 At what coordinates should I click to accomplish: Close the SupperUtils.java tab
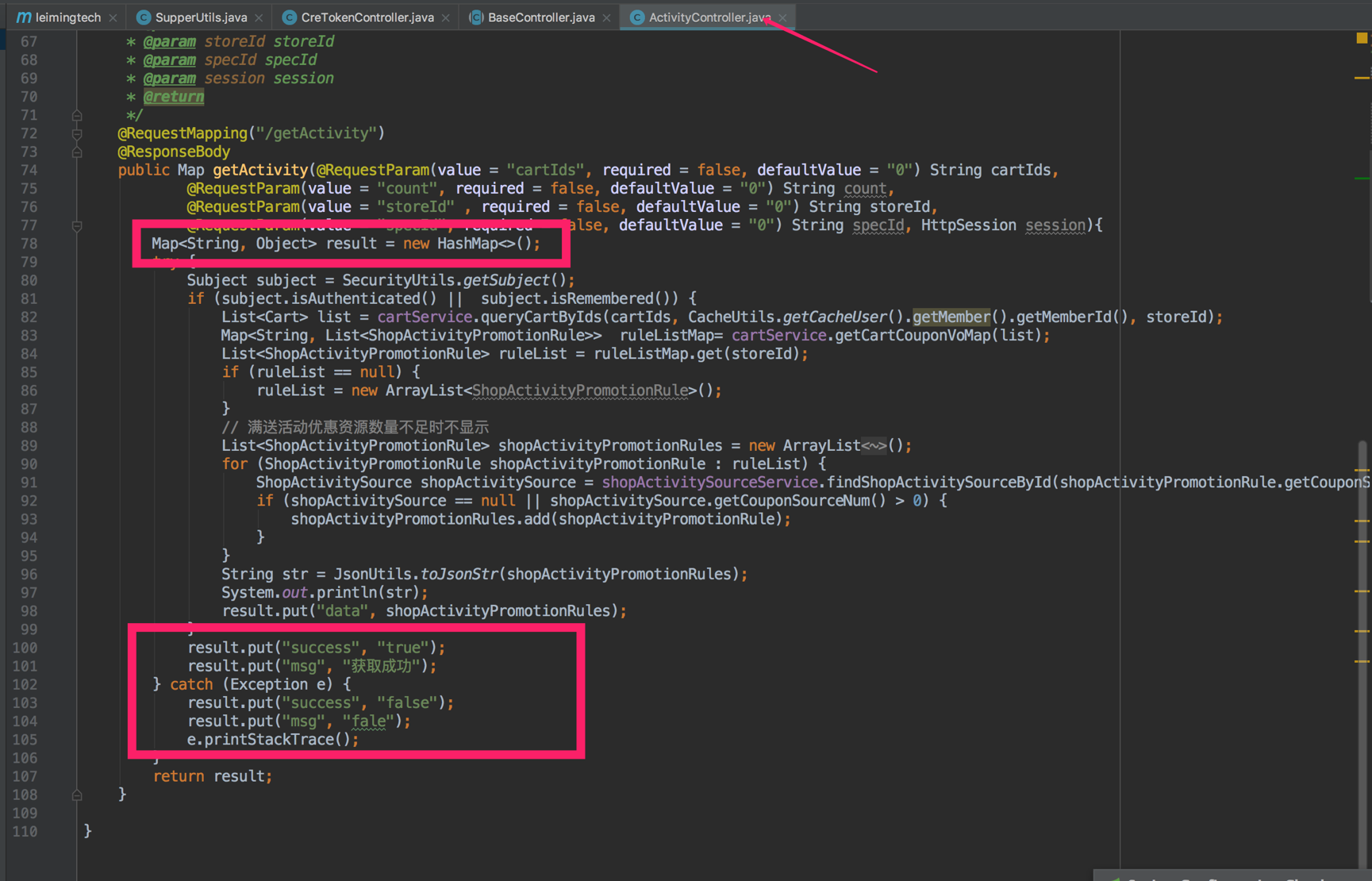tap(258, 17)
